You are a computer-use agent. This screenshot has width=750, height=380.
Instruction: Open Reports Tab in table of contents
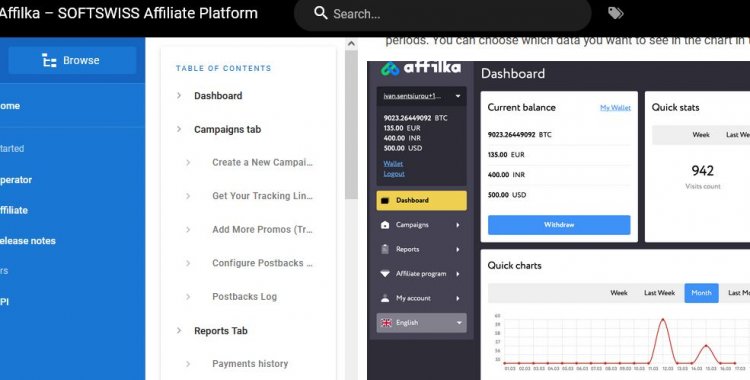coord(221,331)
